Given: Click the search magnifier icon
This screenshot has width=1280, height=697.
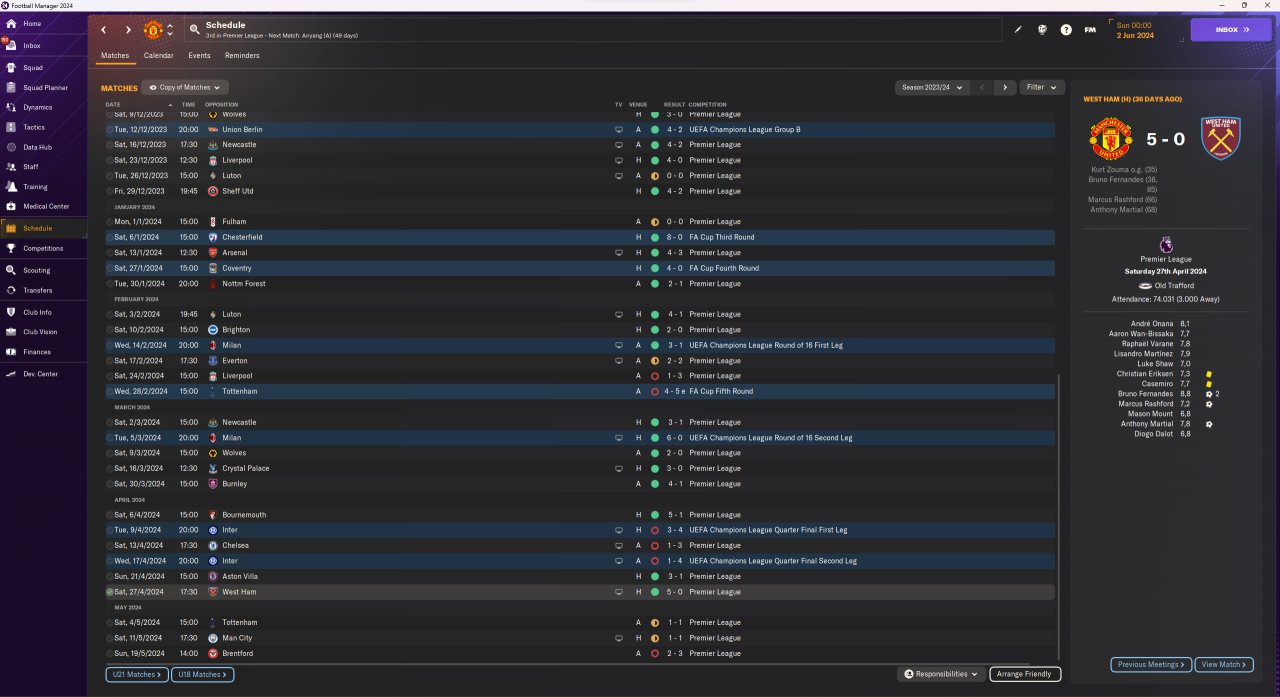Looking at the screenshot, I should point(196,31).
